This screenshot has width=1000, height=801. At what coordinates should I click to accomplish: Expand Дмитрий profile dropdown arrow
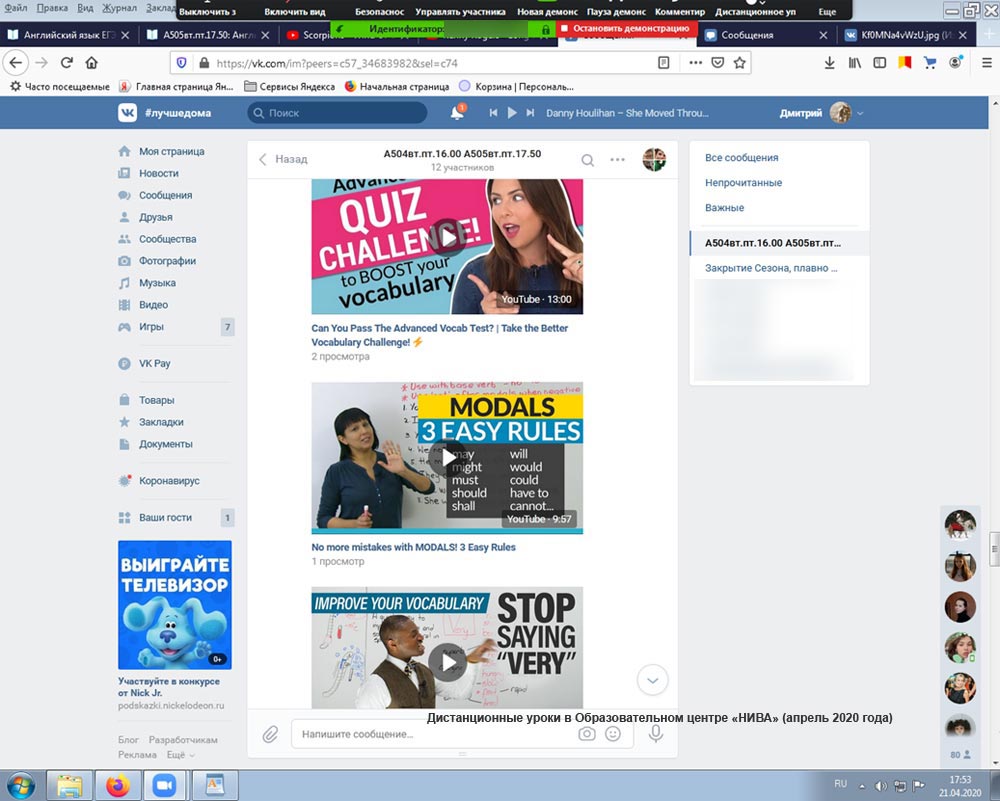tap(860, 114)
